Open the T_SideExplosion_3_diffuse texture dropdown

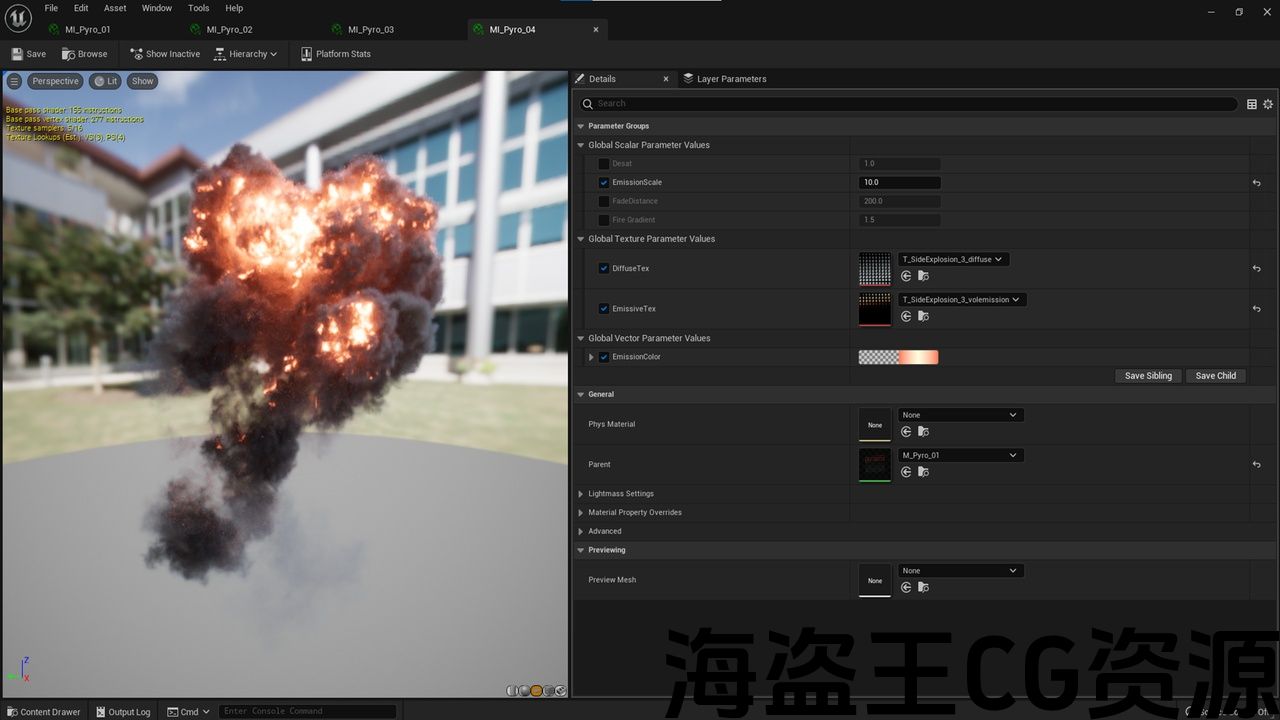pyautogui.click(x=953, y=259)
